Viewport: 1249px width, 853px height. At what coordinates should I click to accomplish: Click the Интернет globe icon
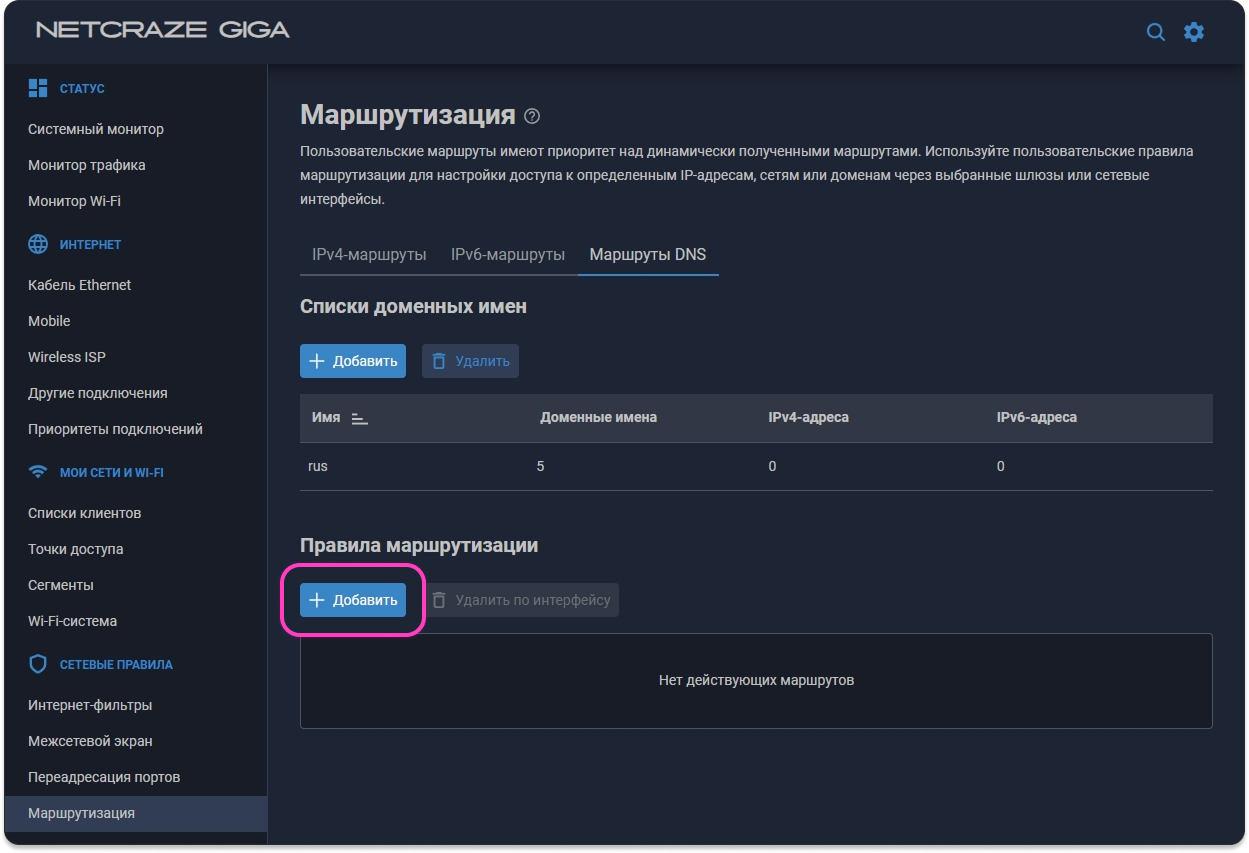coord(38,244)
